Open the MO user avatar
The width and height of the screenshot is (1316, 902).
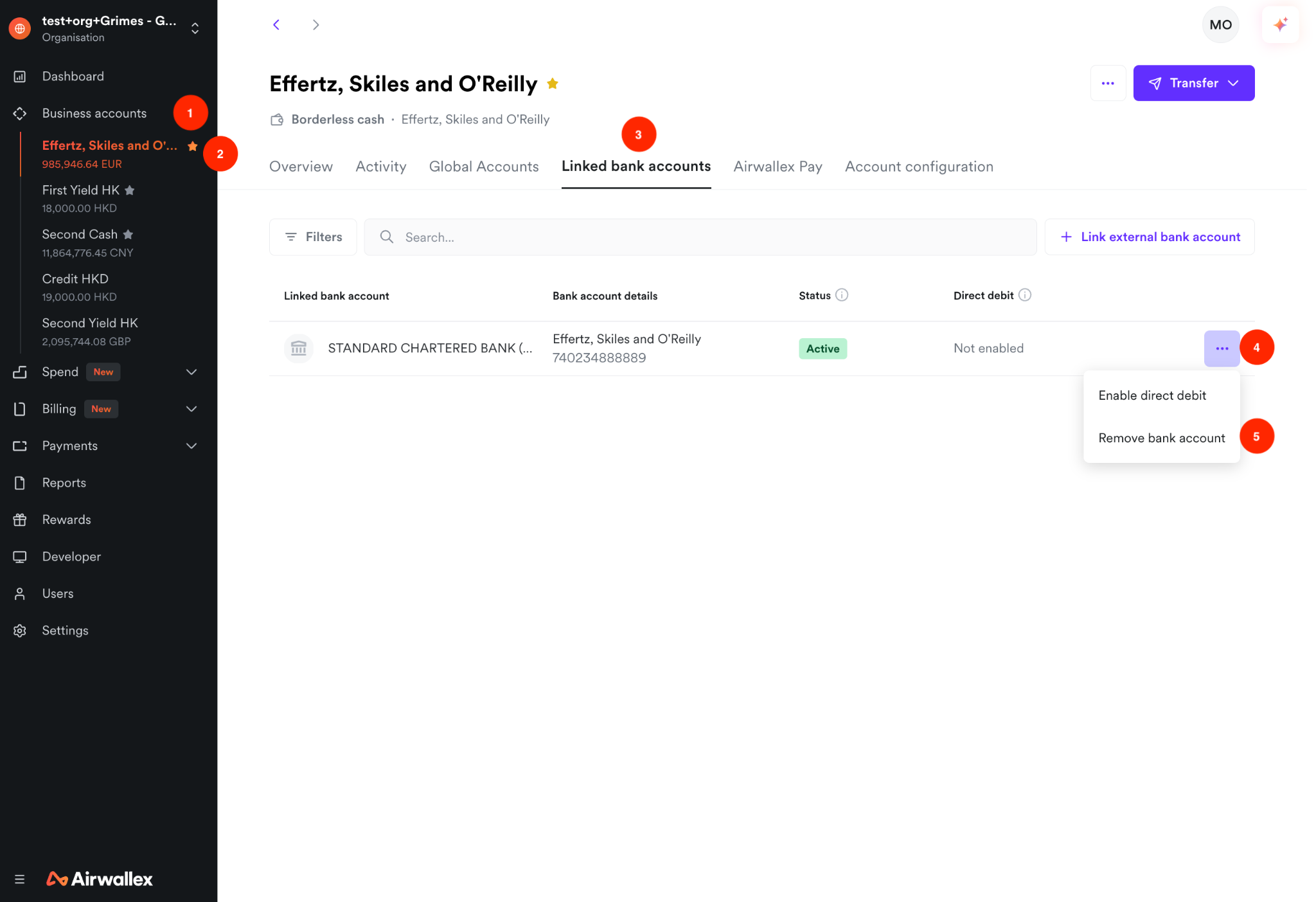[x=1220, y=24]
